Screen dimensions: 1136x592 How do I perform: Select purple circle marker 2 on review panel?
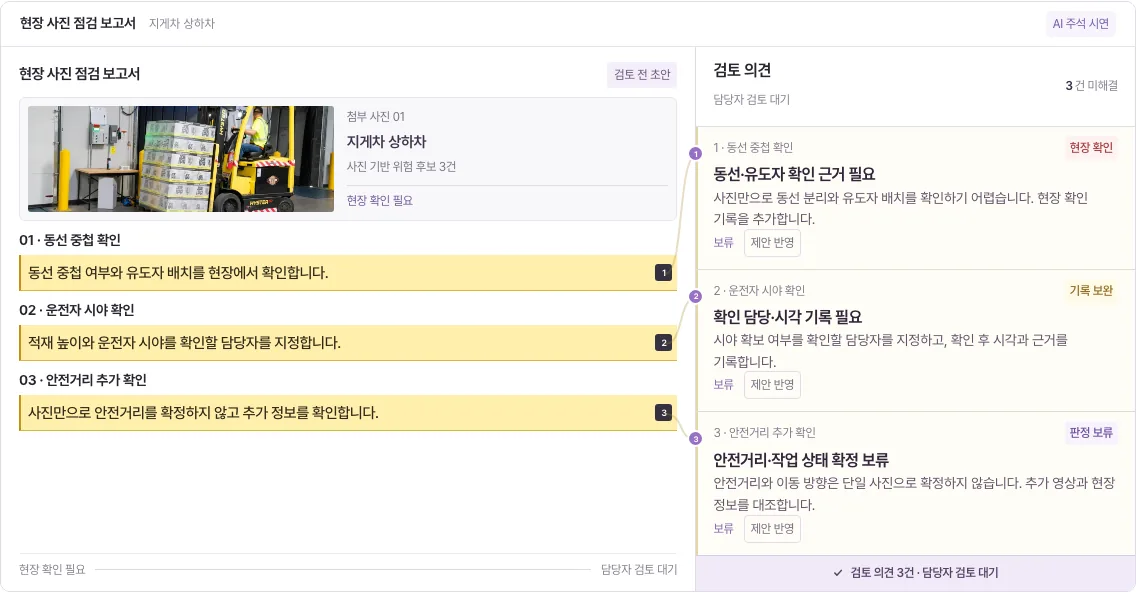[x=696, y=296]
